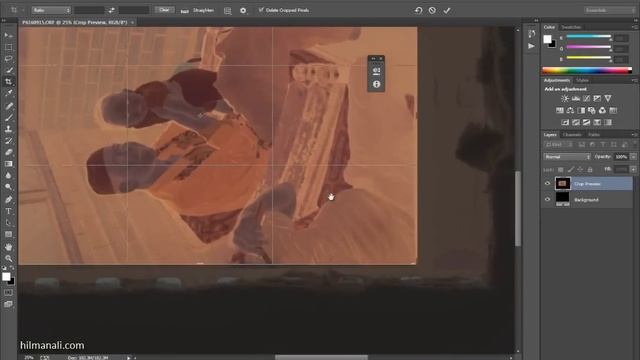640x360 pixels.
Task: Select the Crop tool in toolbar
Action: [x=8, y=82]
